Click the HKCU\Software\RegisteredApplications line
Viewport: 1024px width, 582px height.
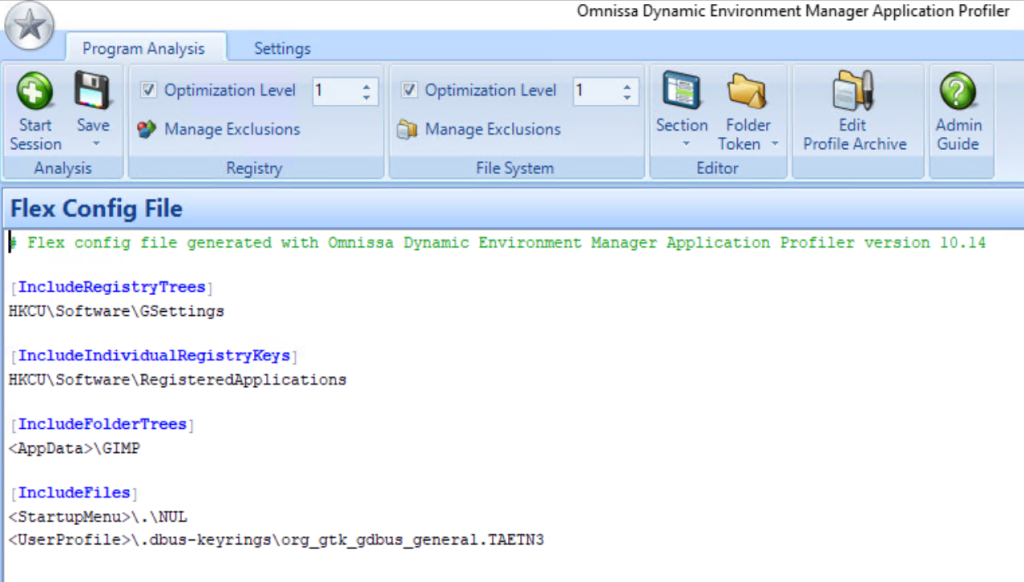178,380
